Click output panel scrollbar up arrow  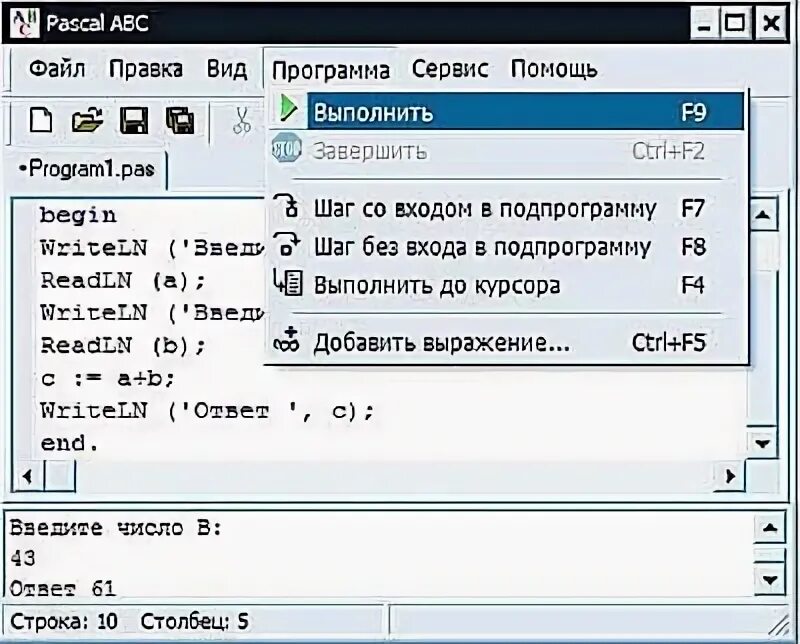pos(768,528)
